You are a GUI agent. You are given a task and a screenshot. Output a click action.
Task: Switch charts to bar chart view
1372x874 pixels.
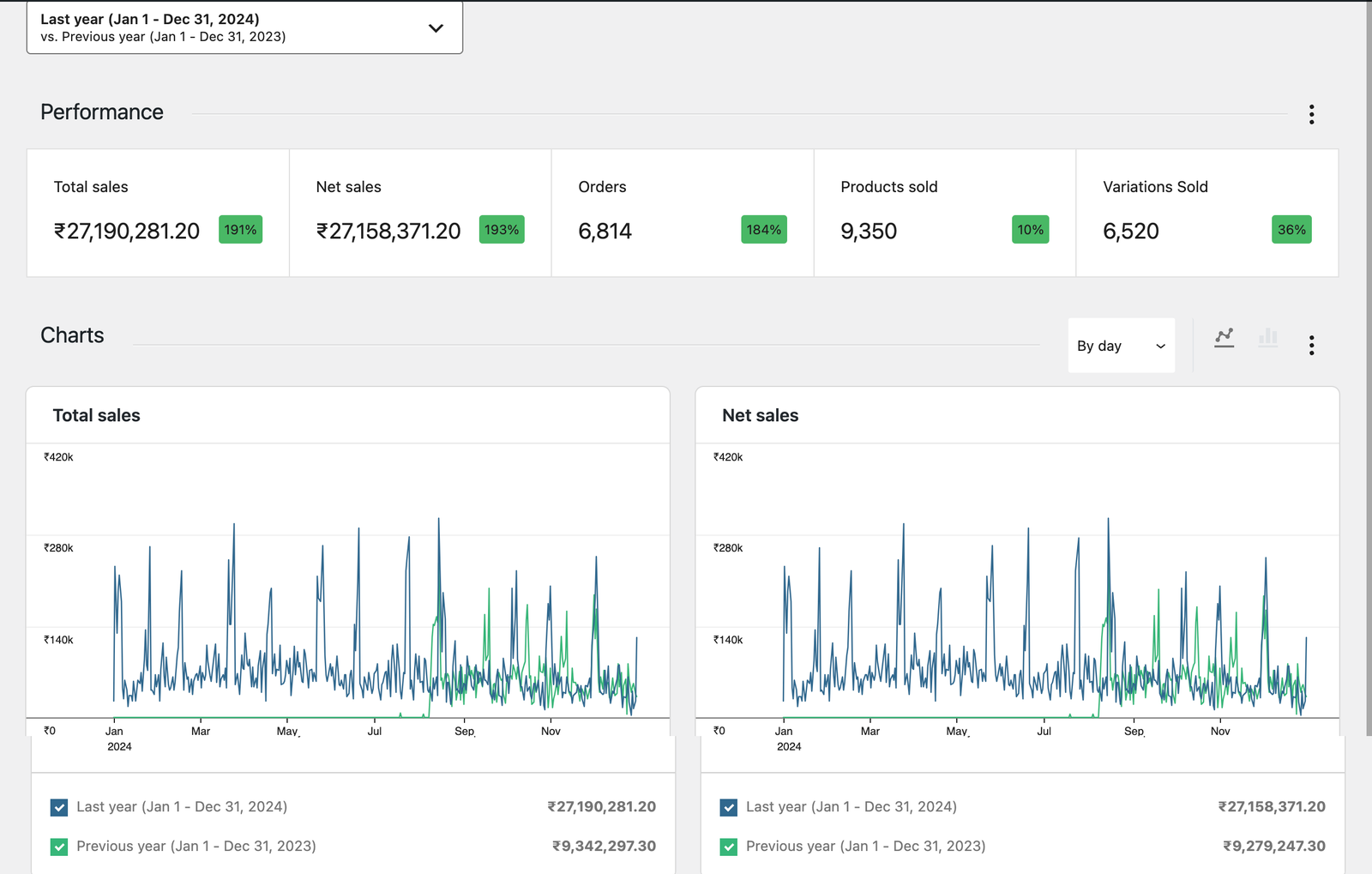coord(1268,337)
